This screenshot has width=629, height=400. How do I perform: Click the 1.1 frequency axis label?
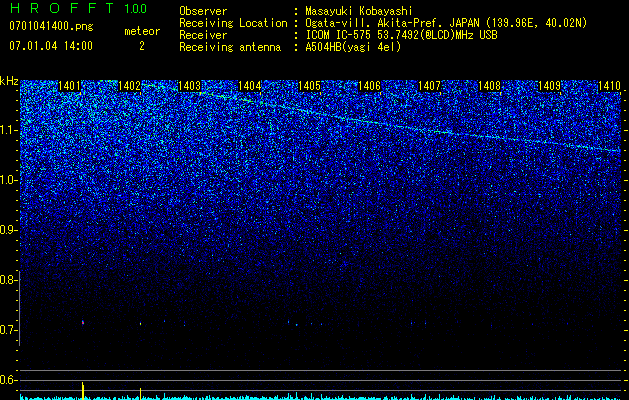tap(9, 131)
